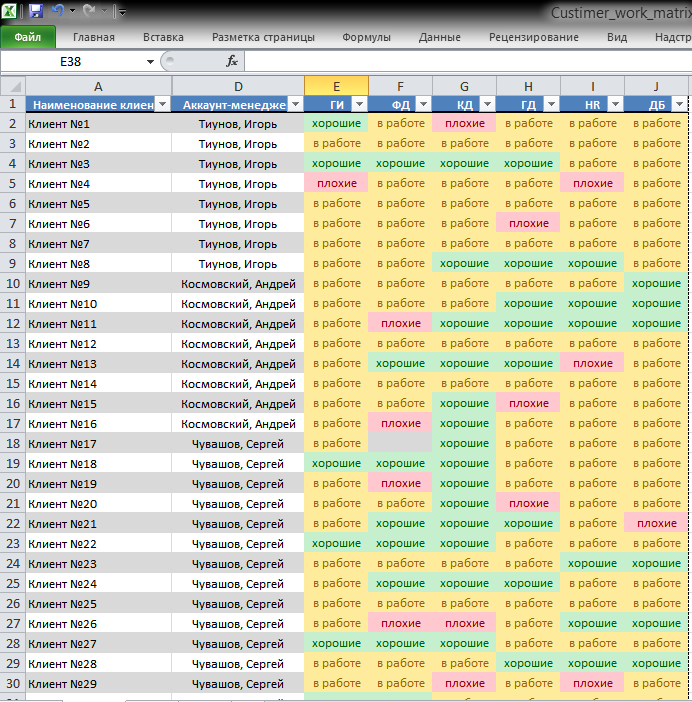The image size is (692, 702).
Task: Select red 'плохие' cell in row 2
Action: click(x=464, y=124)
